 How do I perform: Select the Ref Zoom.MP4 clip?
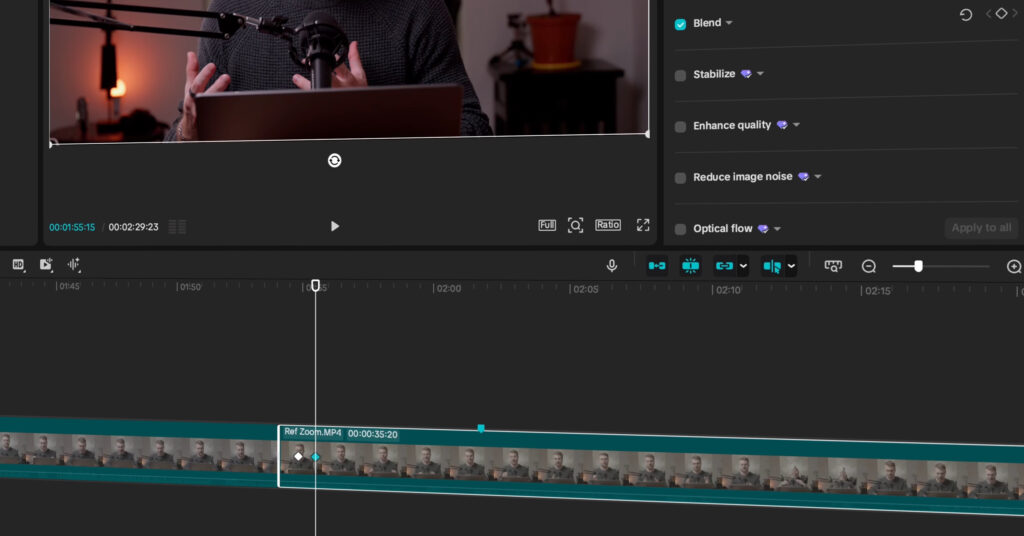pyautogui.click(x=651, y=471)
